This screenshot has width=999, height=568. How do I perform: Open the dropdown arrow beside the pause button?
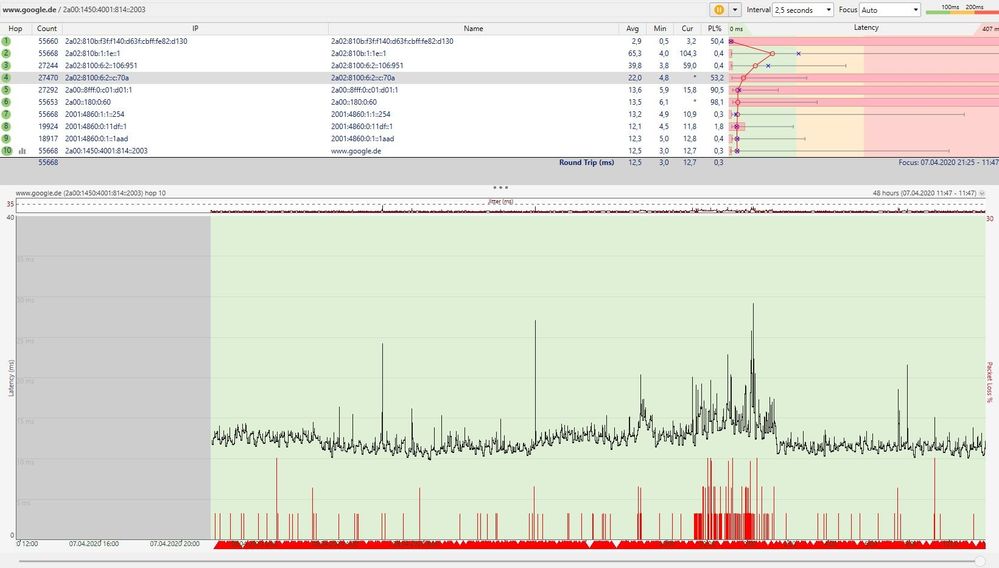pos(736,9)
